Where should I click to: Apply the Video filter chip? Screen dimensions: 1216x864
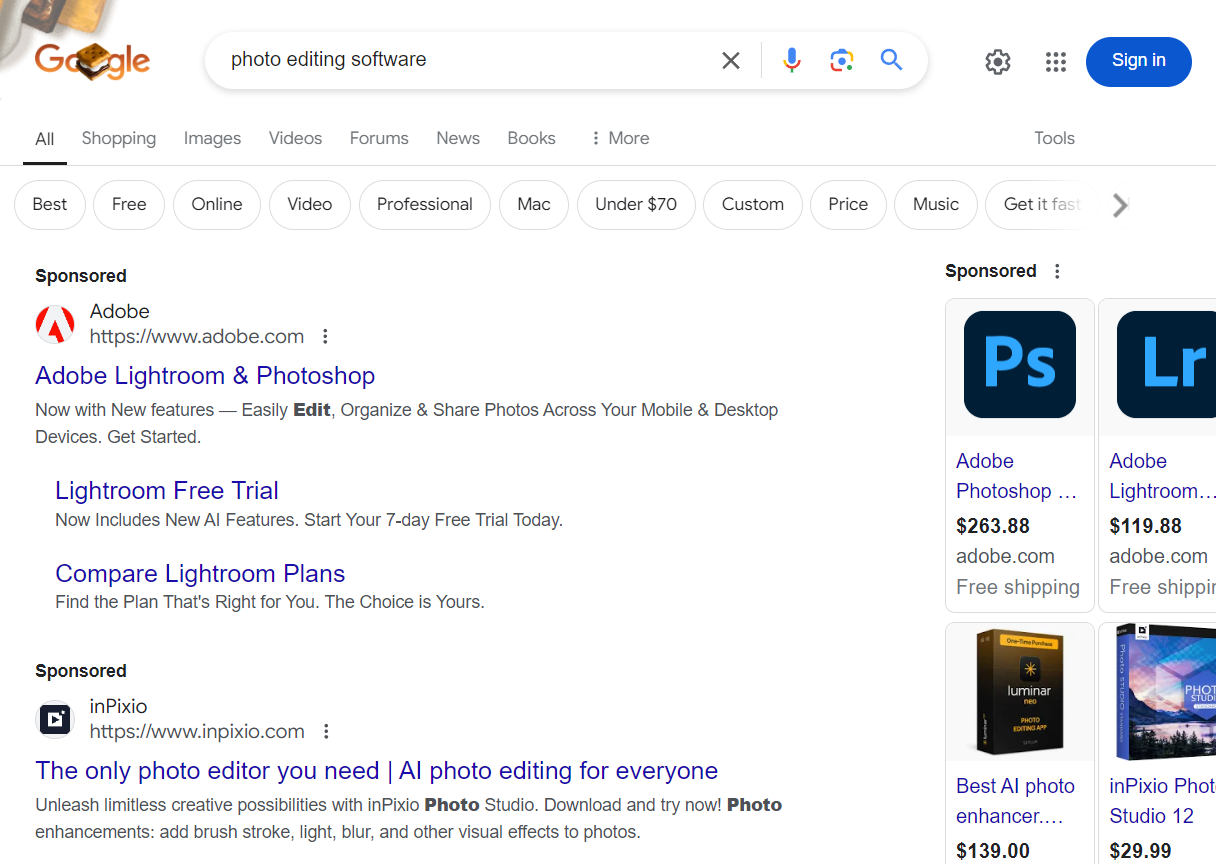click(310, 205)
